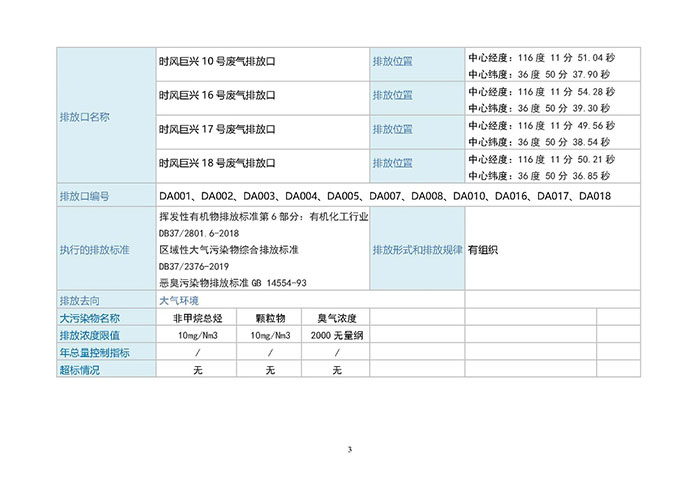
Task: Click 无 under 臭气浓度 column
Action: pyautogui.click(x=337, y=370)
